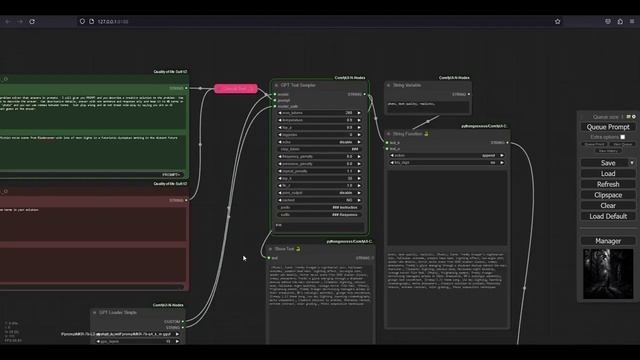Image resolution: width=640 pixels, height=360 pixels.
Task: Open the browser extensions puzzle icon
Action: (620, 21)
